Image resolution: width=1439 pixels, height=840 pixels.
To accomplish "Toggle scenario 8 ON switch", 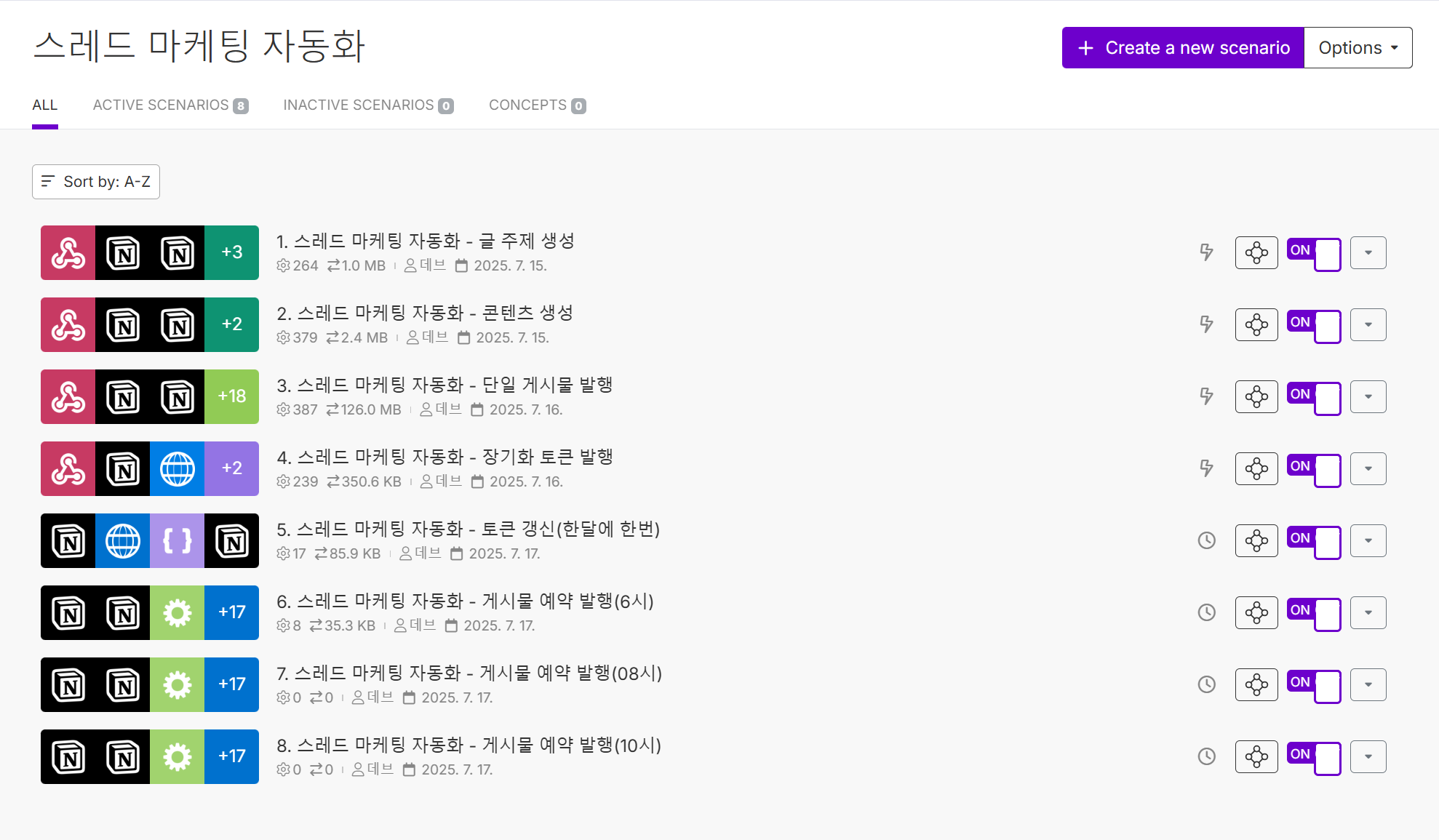I will click(x=1313, y=757).
